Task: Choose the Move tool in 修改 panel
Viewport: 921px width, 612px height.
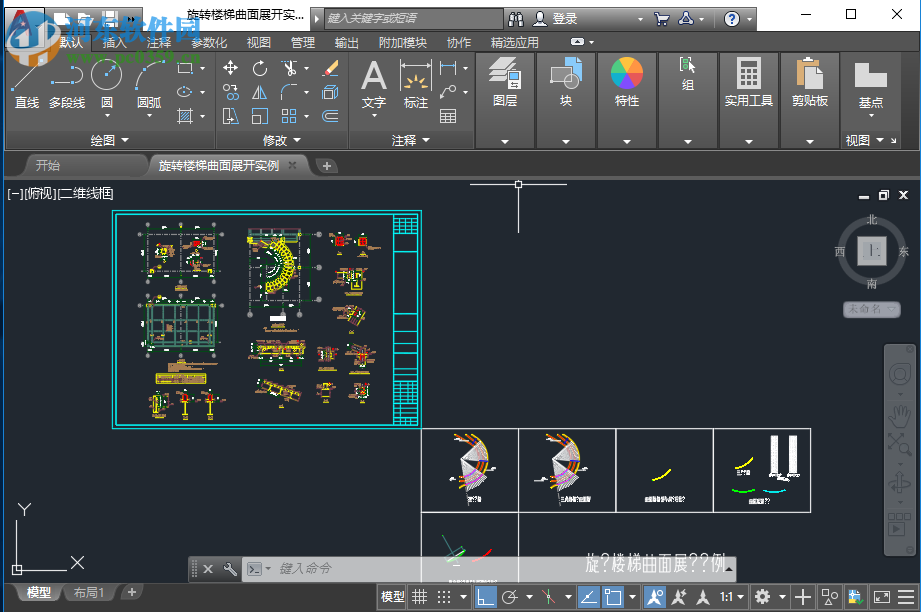Action: coord(231,68)
